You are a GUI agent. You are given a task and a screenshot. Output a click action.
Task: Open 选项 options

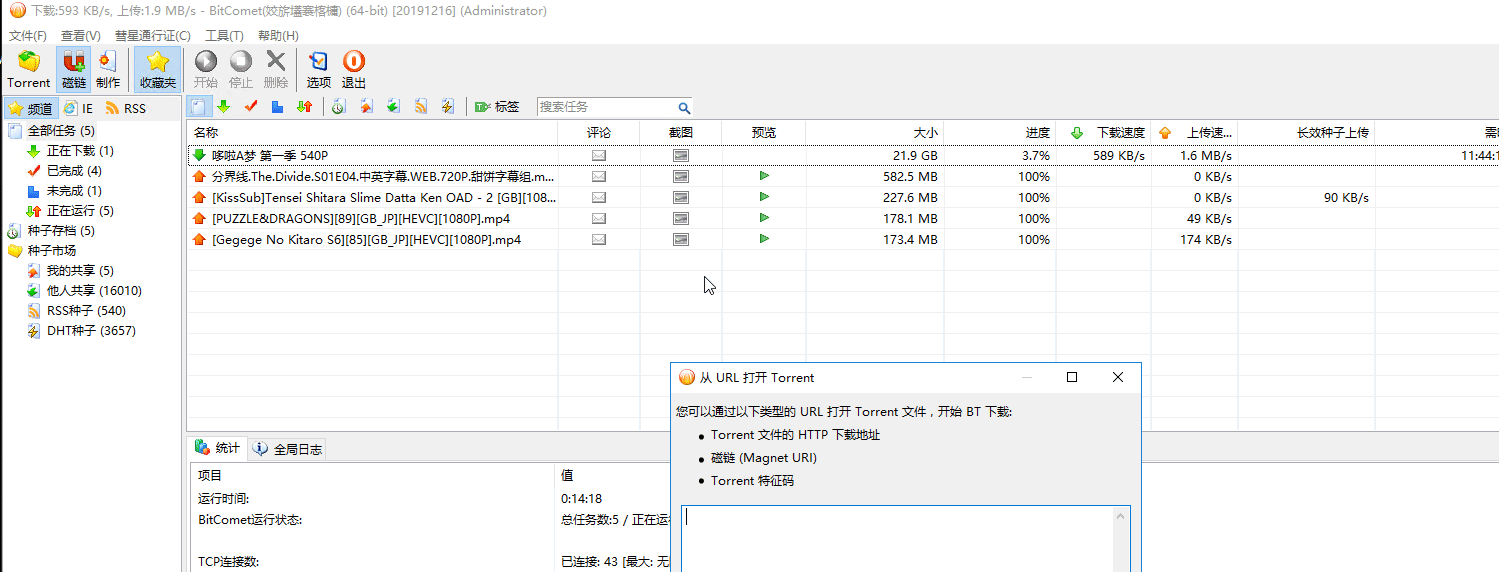[319, 69]
